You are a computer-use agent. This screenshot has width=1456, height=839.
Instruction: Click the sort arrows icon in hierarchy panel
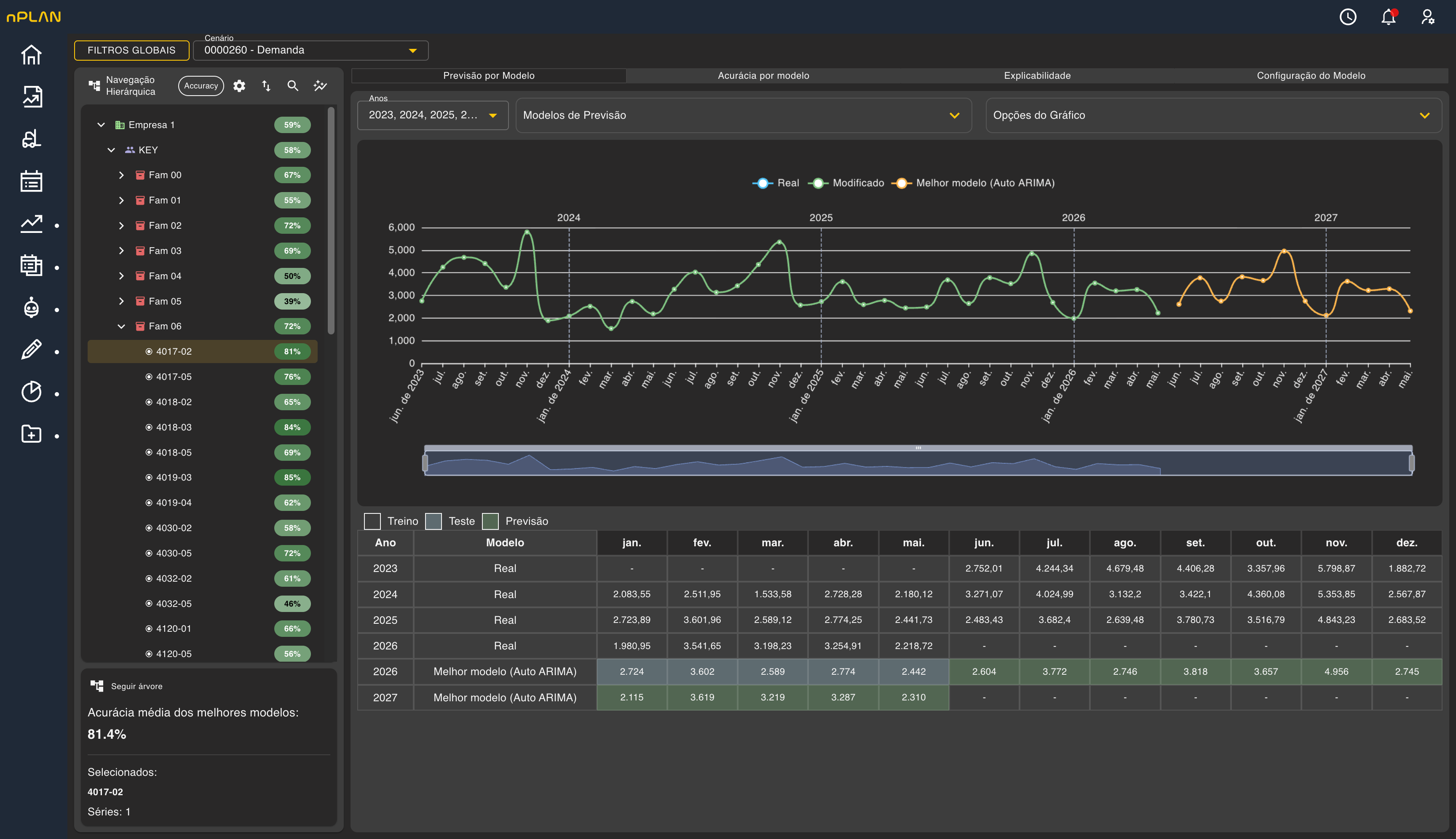266,86
